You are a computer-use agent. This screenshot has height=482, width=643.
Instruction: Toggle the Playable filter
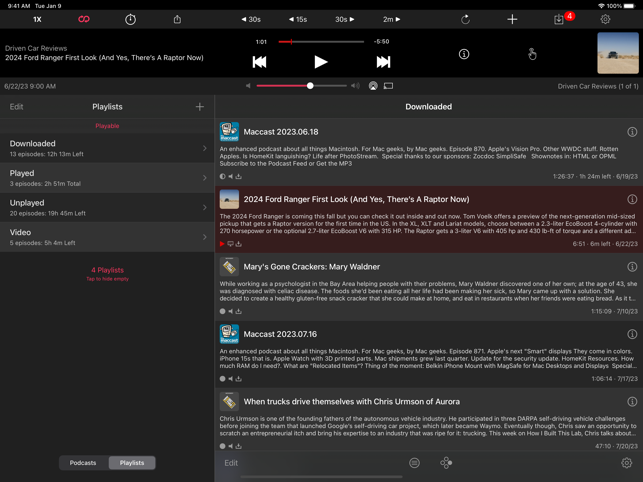(107, 126)
